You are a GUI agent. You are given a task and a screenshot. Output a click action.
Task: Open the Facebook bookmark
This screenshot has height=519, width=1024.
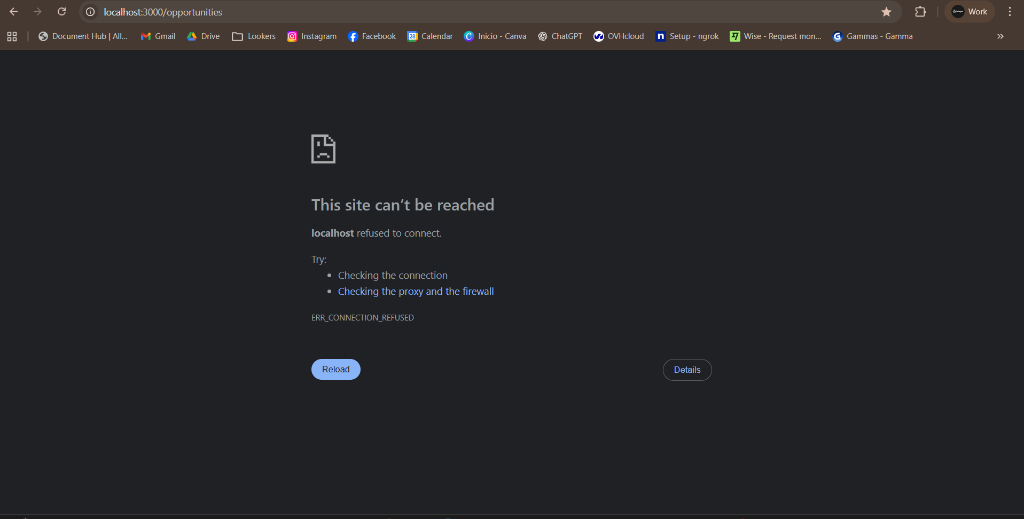372,36
